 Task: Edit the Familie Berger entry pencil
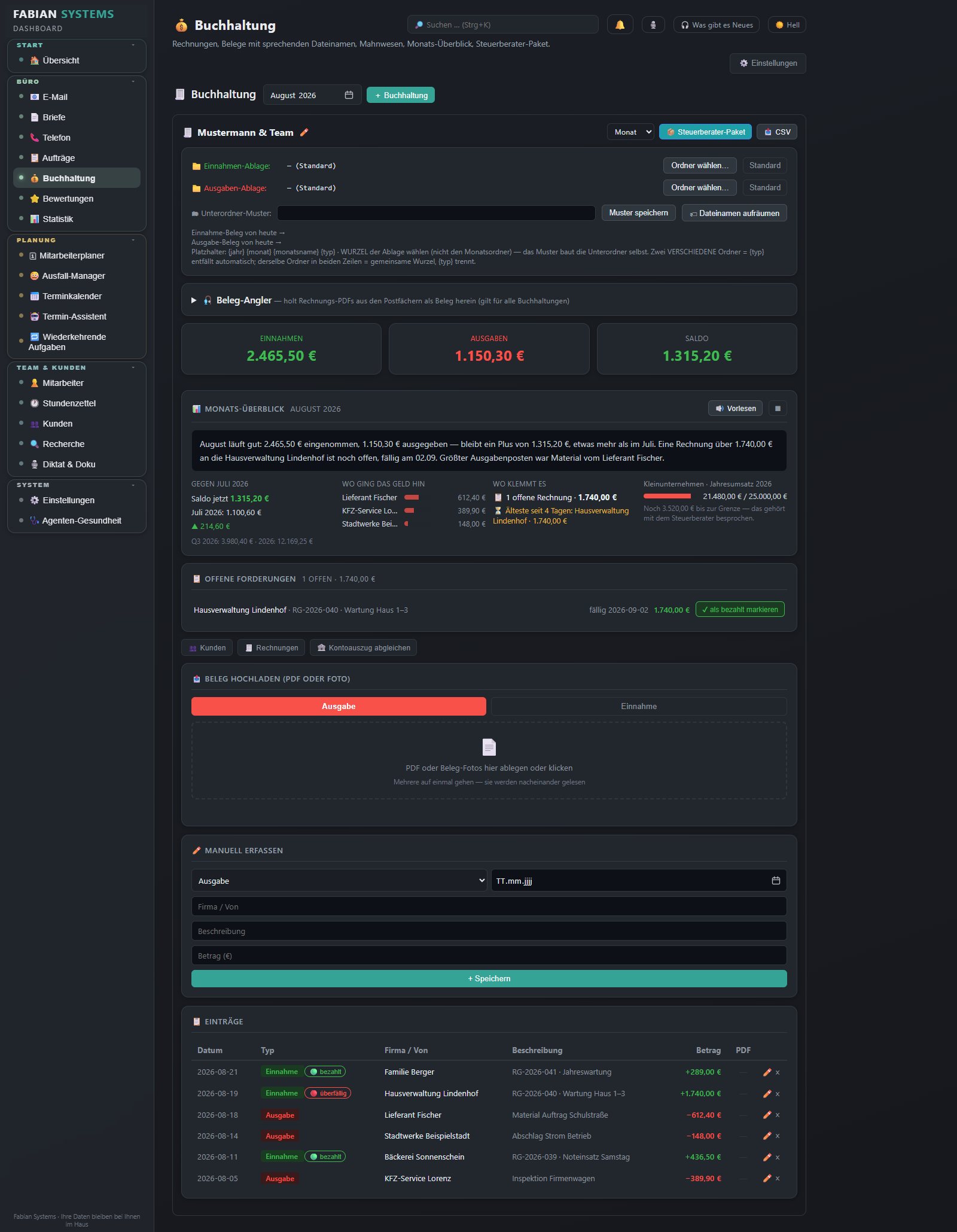(x=767, y=1072)
